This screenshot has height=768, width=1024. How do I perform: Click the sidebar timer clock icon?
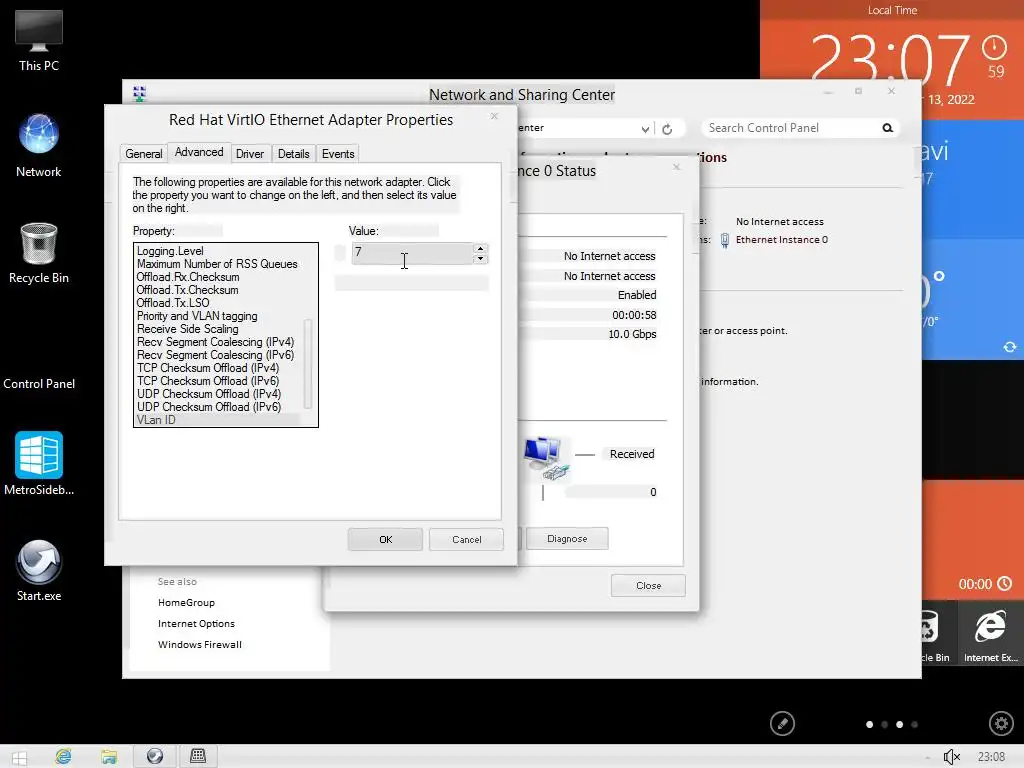(x=1004, y=584)
